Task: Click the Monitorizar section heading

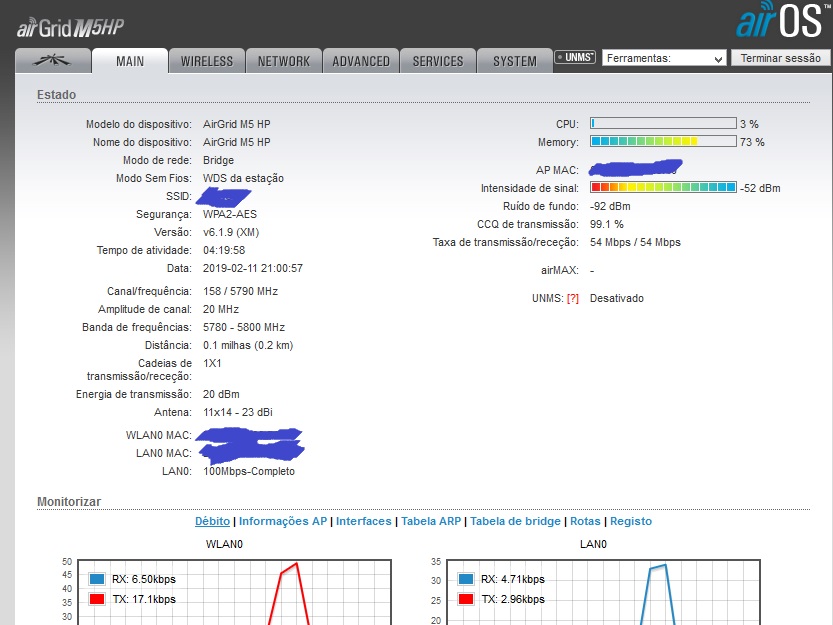Action: click(x=69, y=502)
